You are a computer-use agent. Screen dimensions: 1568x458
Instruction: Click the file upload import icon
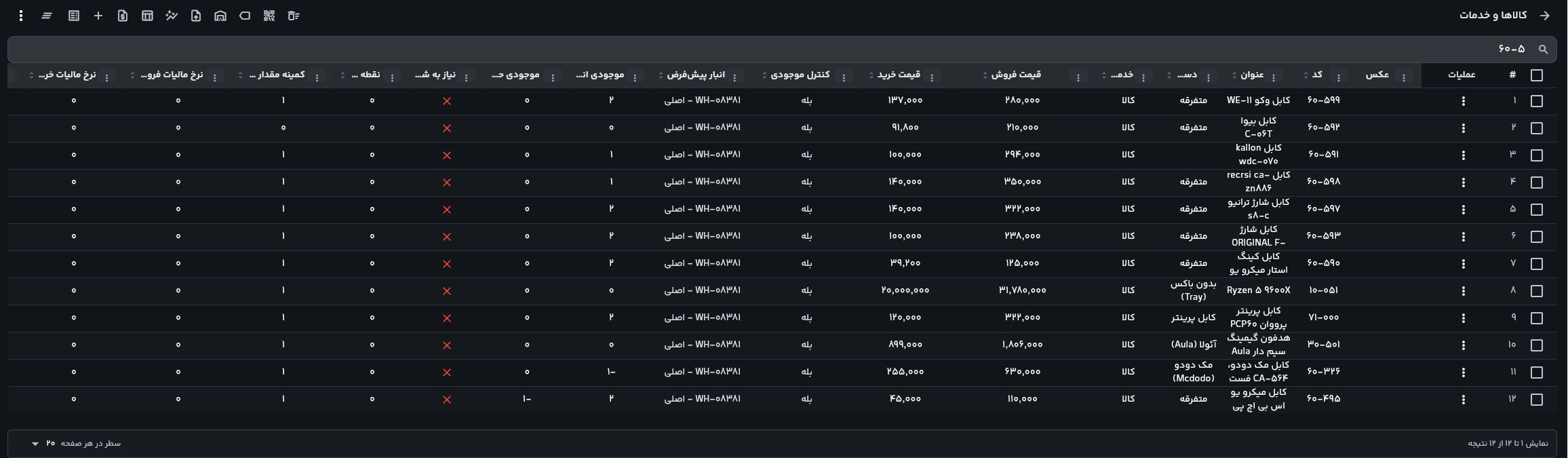click(196, 16)
